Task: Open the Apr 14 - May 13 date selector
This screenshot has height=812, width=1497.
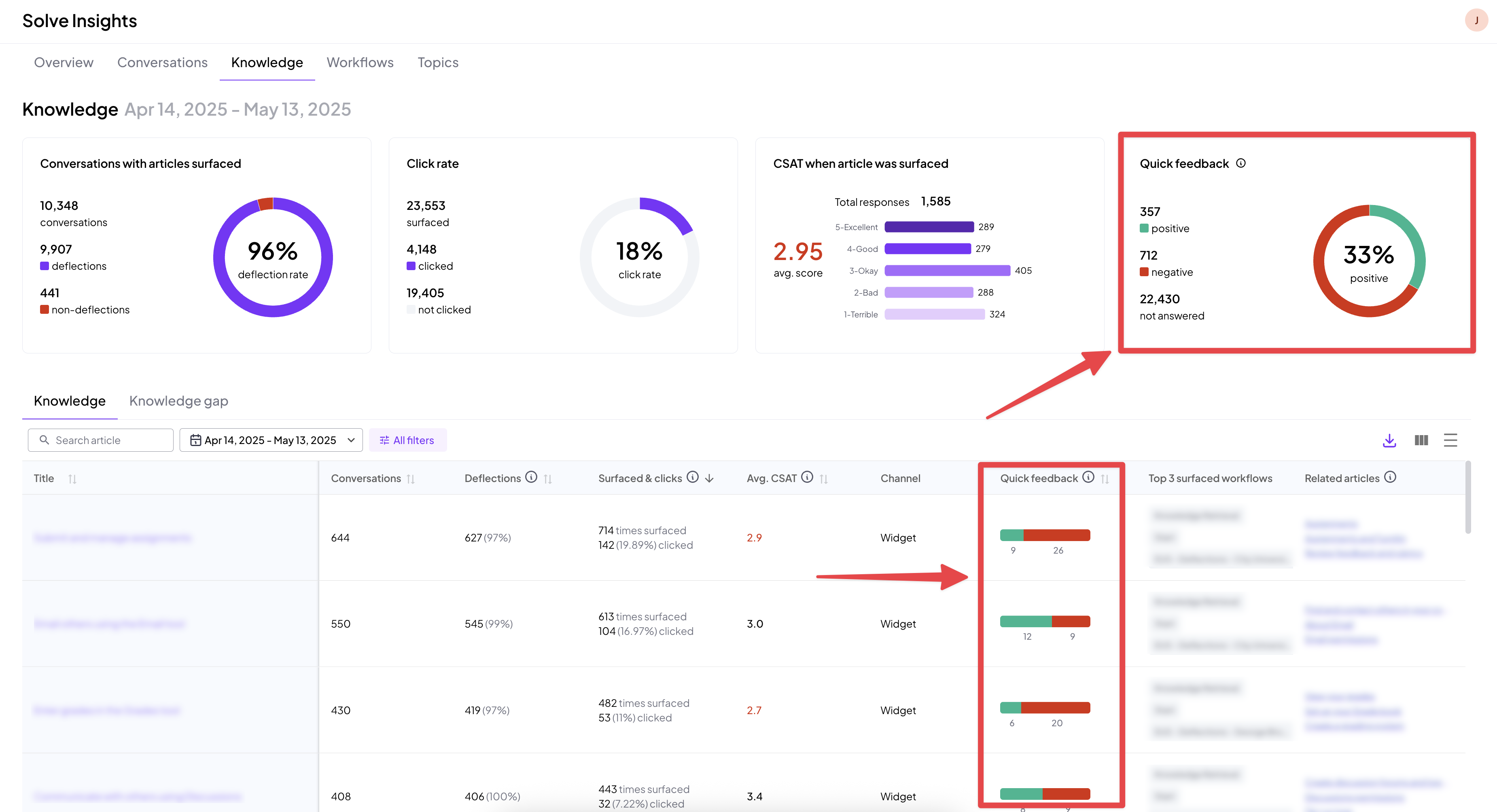Action: [x=271, y=440]
